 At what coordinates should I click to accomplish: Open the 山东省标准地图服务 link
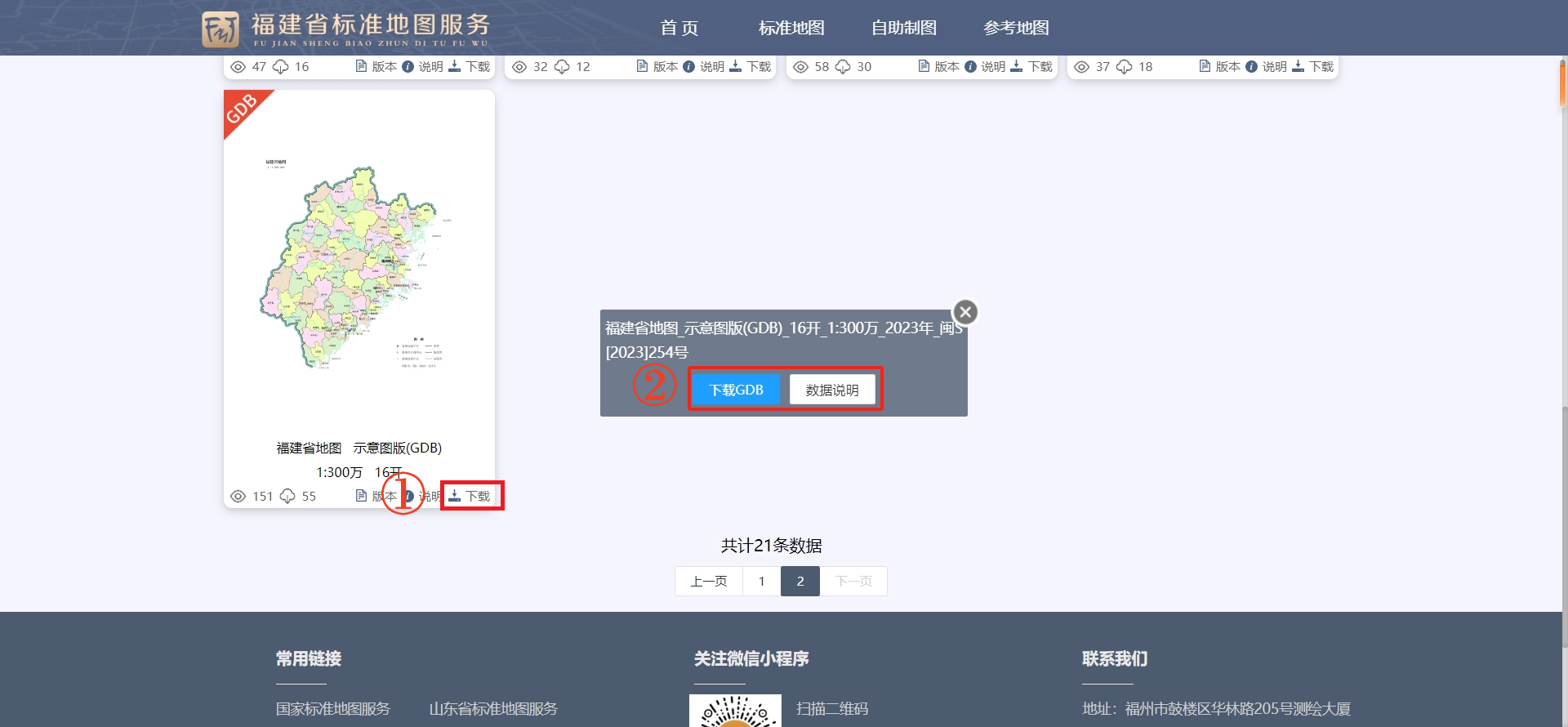(493, 708)
